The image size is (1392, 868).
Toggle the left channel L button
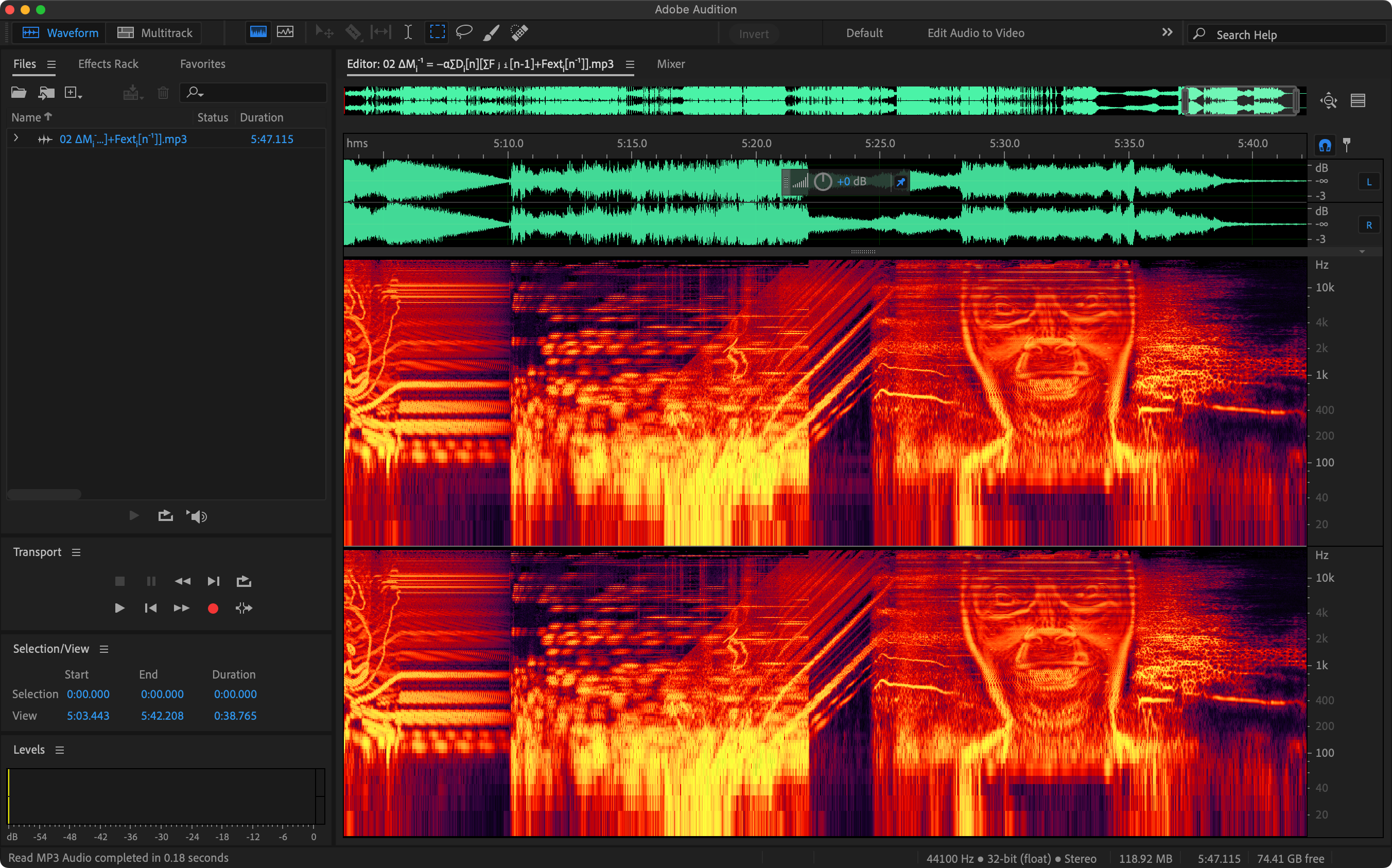point(1369,182)
